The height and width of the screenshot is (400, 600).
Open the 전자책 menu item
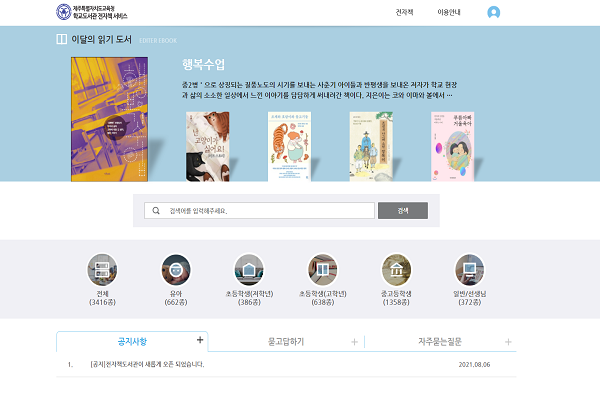[404, 12]
